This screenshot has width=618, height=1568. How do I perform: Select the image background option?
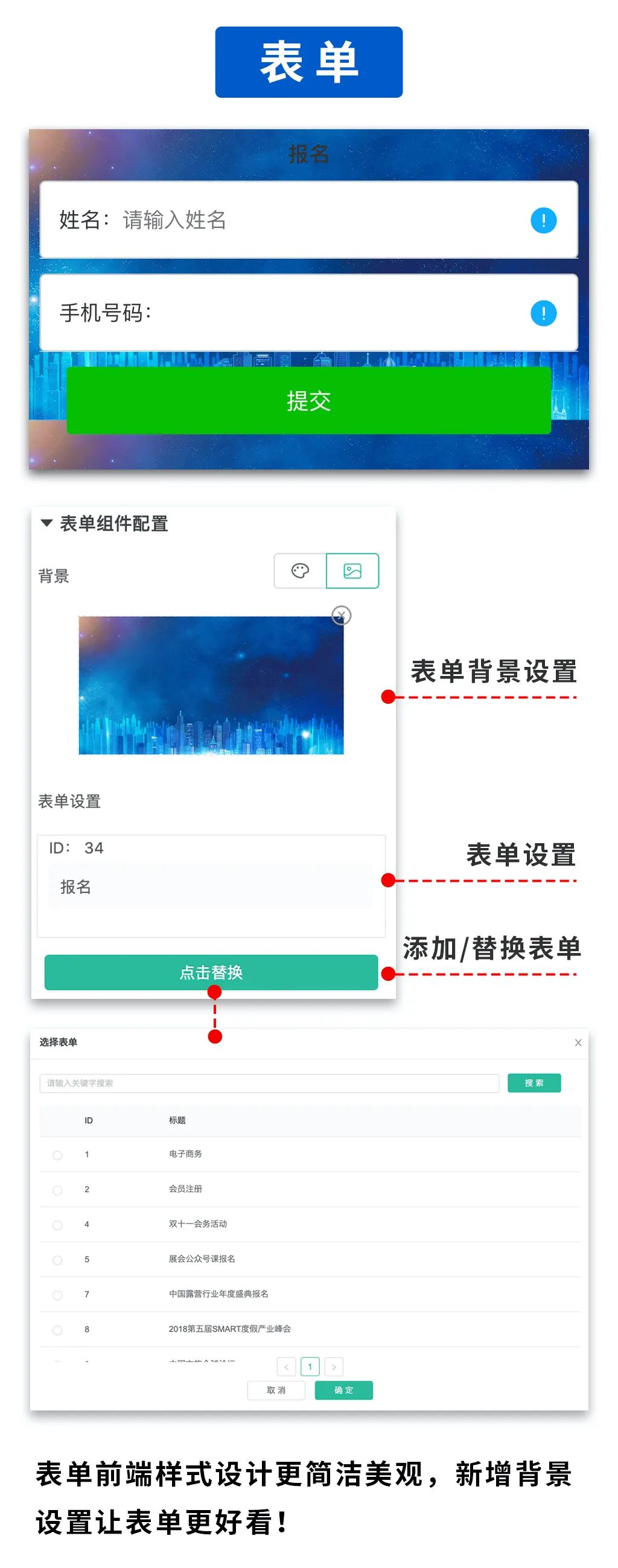click(352, 570)
